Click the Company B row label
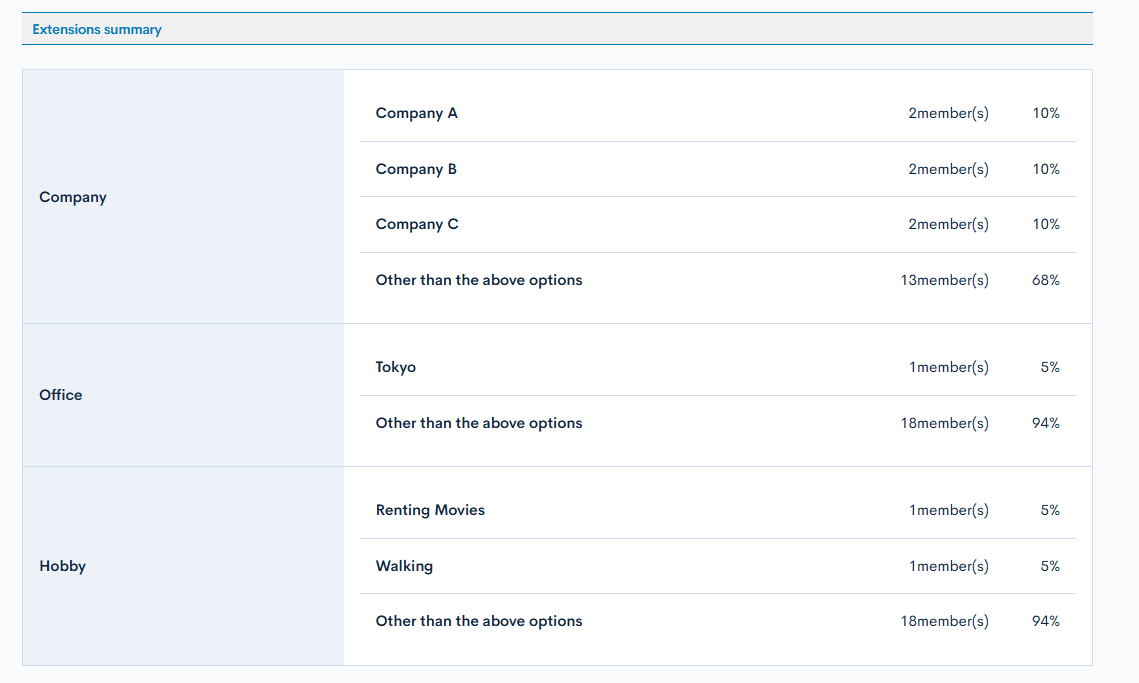 [416, 169]
